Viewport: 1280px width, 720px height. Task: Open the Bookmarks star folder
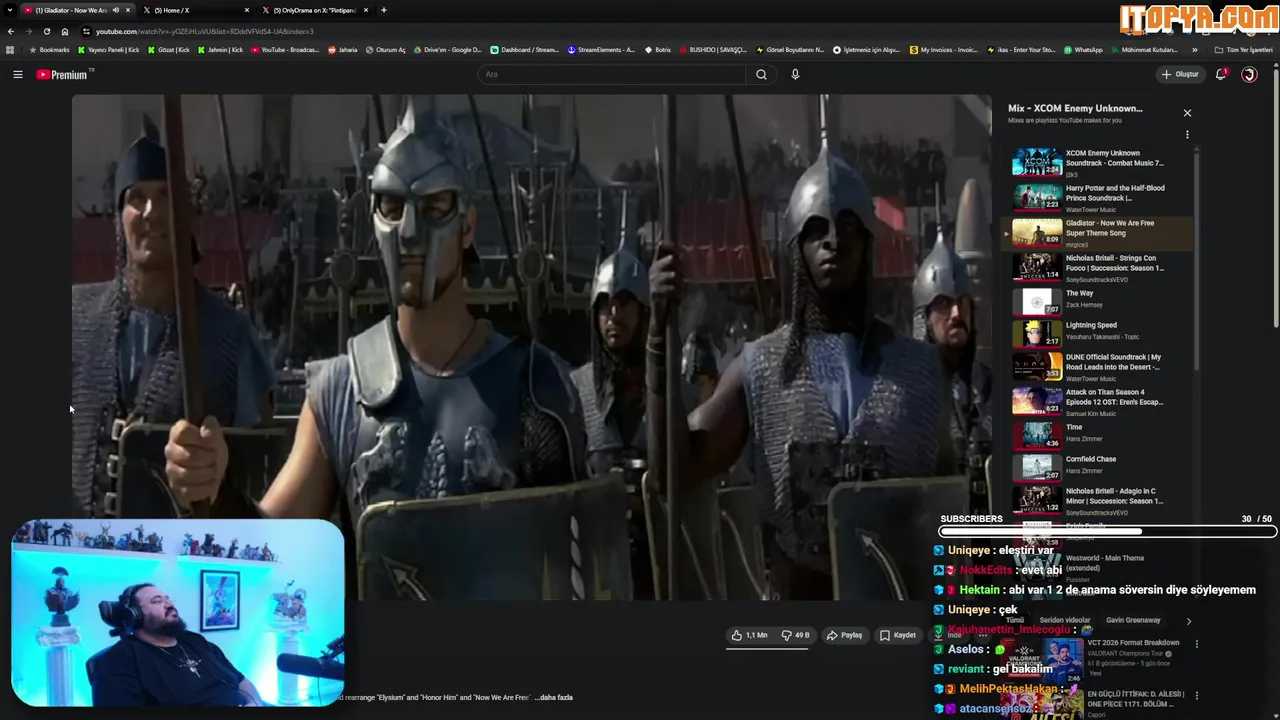click(50, 50)
